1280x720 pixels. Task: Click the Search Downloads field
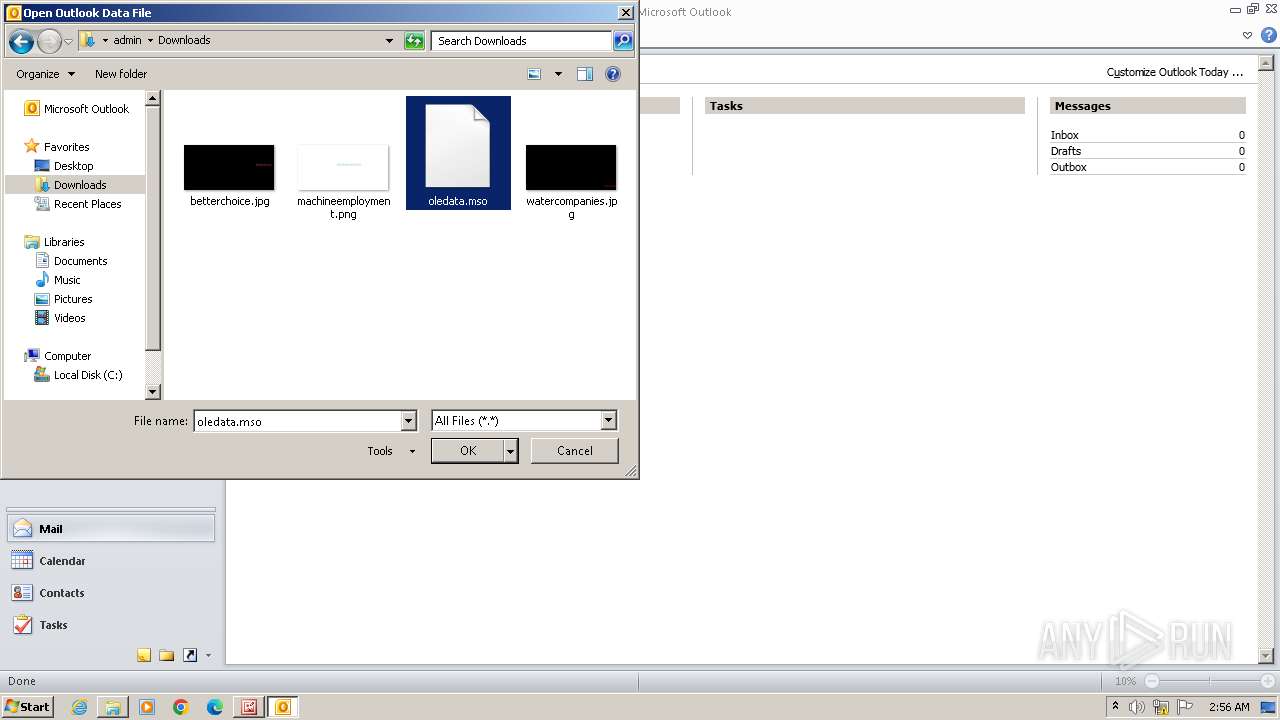(x=522, y=41)
